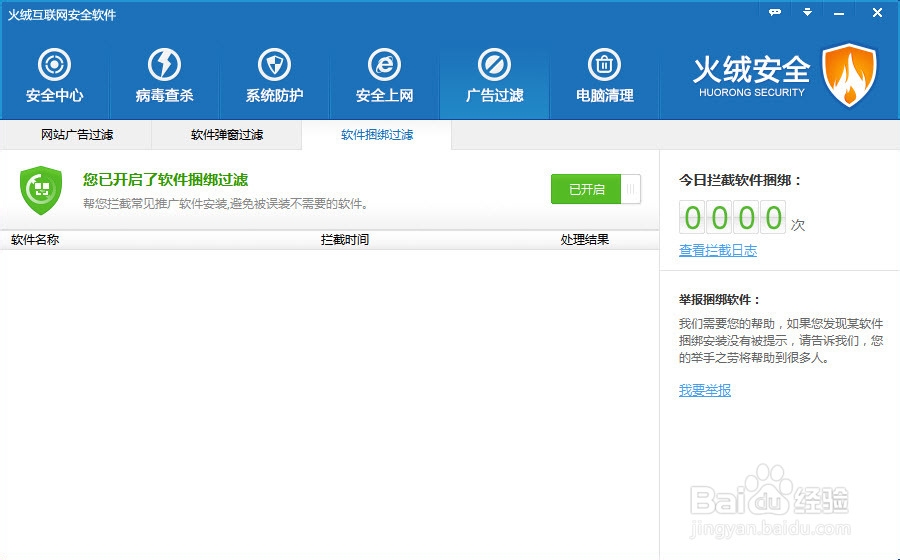The width and height of the screenshot is (900, 560).
Task: Click the green bundle filter shield icon
Action: (x=41, y=190)
